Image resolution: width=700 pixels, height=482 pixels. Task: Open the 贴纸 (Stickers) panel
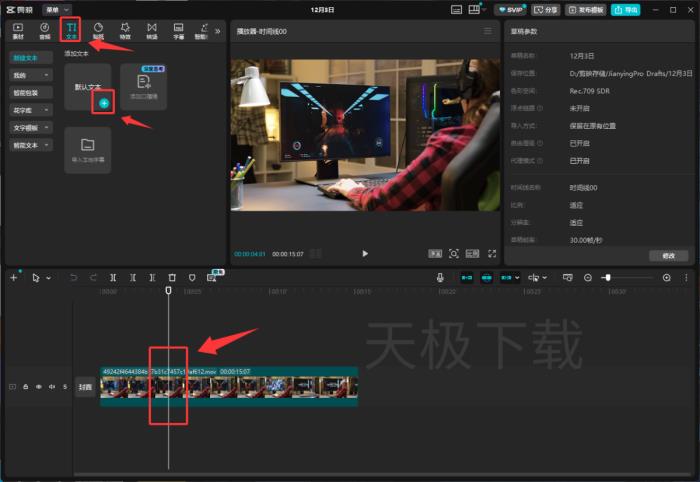(x=98, y=30)
